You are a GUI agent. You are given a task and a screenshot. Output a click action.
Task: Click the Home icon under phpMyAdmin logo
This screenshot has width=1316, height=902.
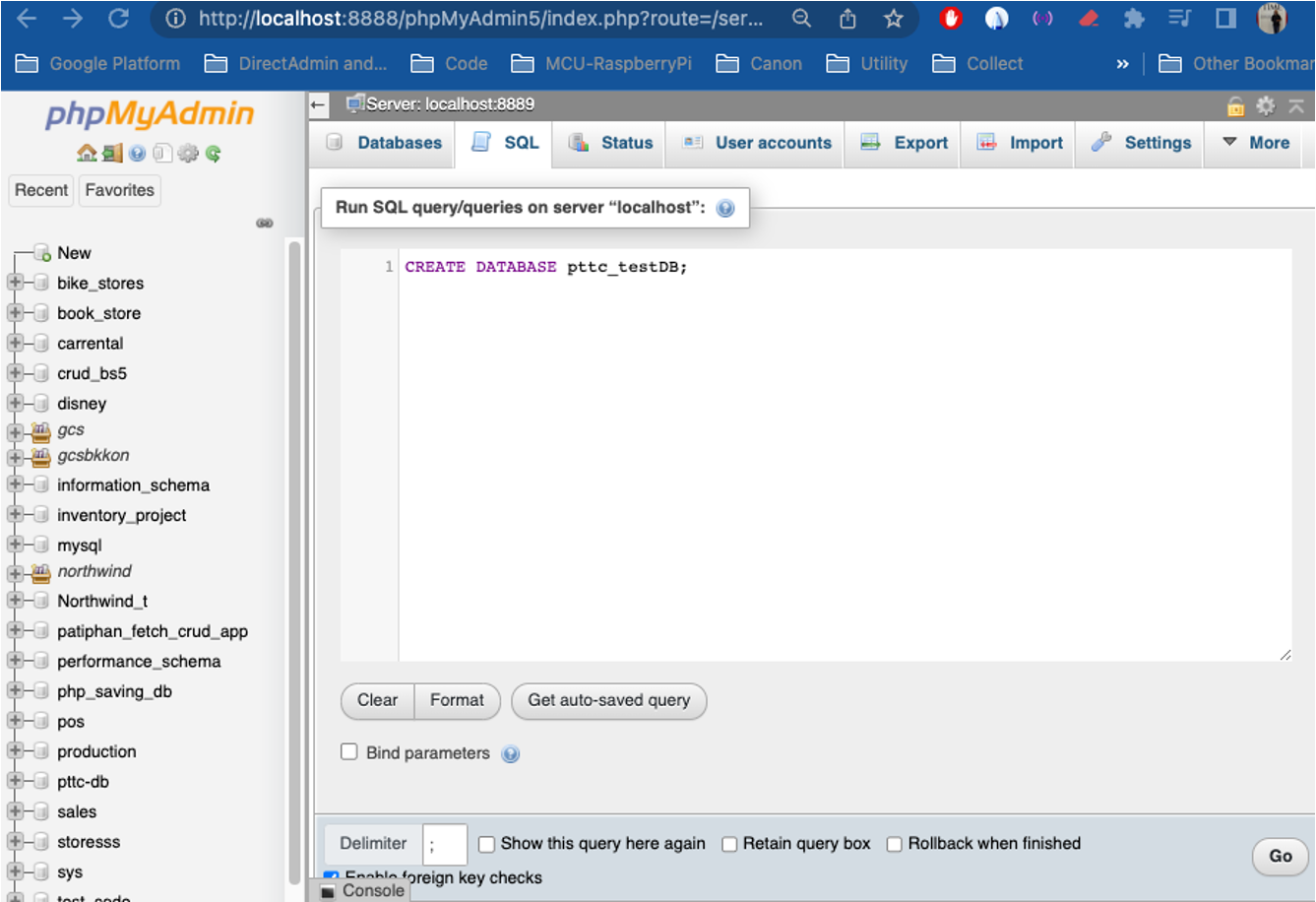pos(87,154)
